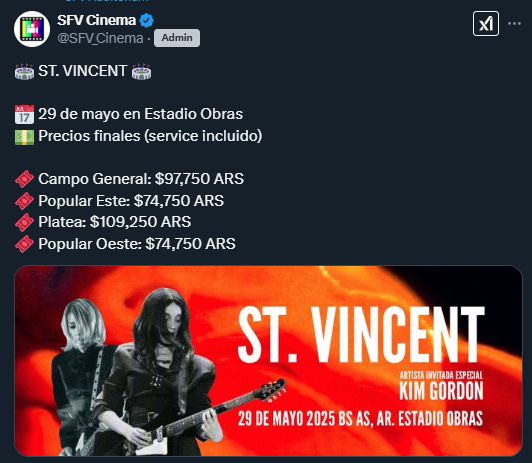Click the @SFV_Cinema handle
The height and width of the screenshot is (463, 532).
tap(100, 38)
